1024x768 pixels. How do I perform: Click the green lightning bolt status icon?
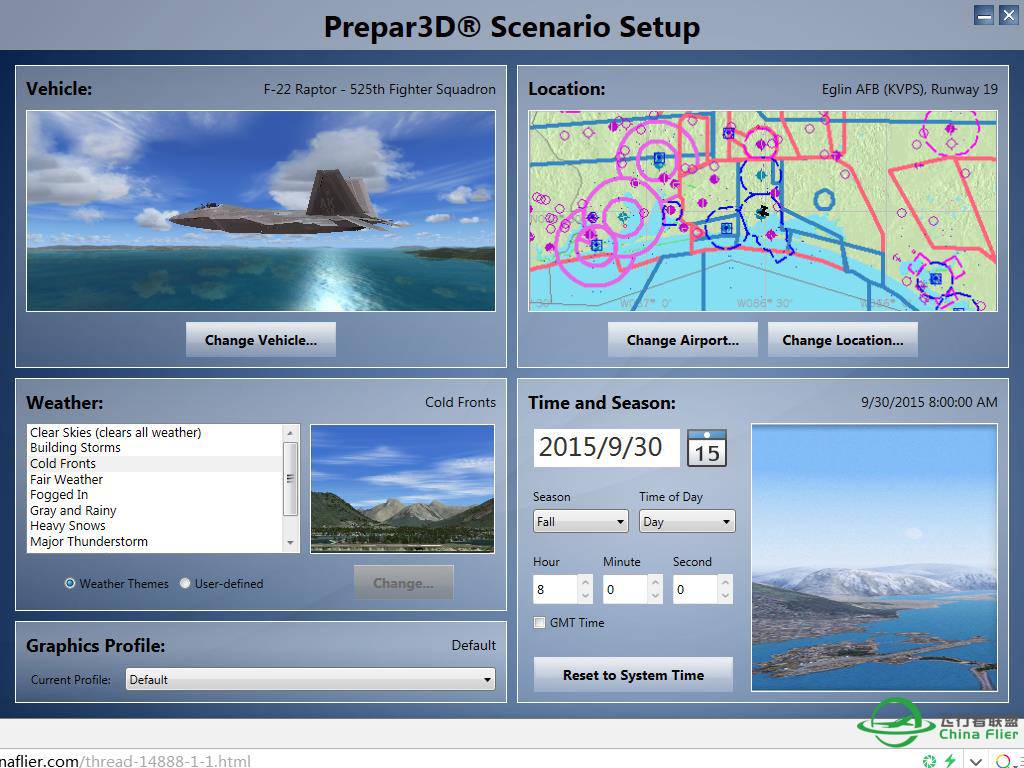coord(950,761)
